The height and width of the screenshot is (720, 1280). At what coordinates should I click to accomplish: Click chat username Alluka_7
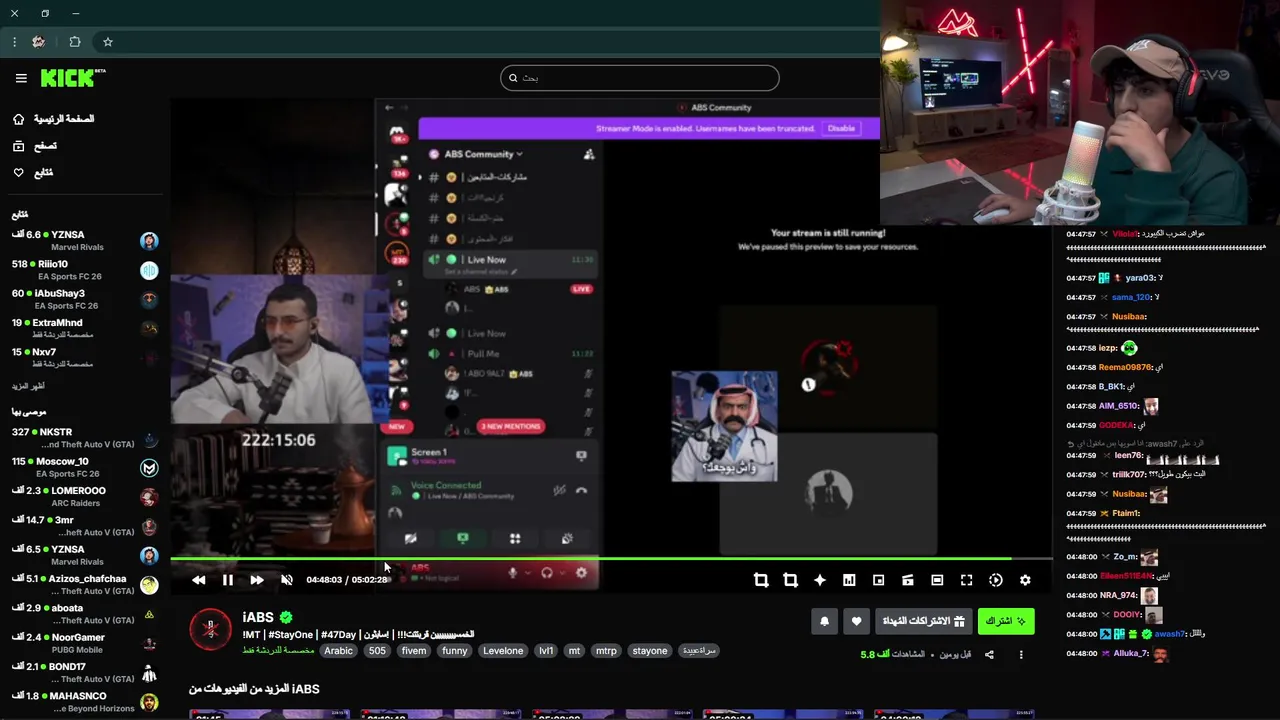coord(1131,654)
